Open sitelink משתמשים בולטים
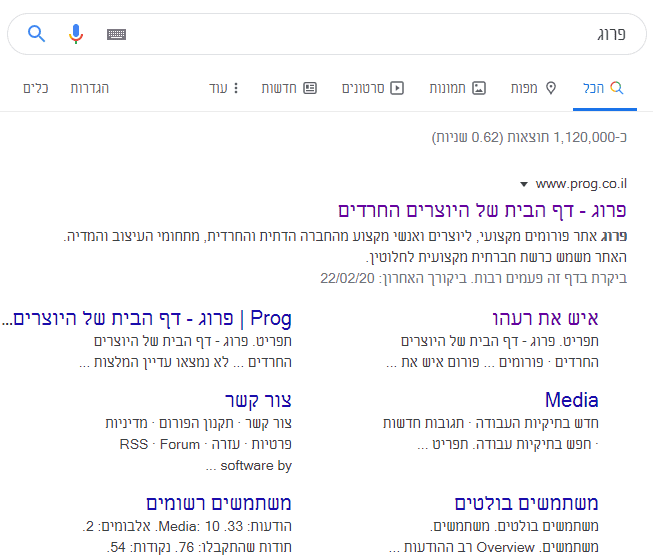This screenshot has height=559, width=653. coord(526,503)
